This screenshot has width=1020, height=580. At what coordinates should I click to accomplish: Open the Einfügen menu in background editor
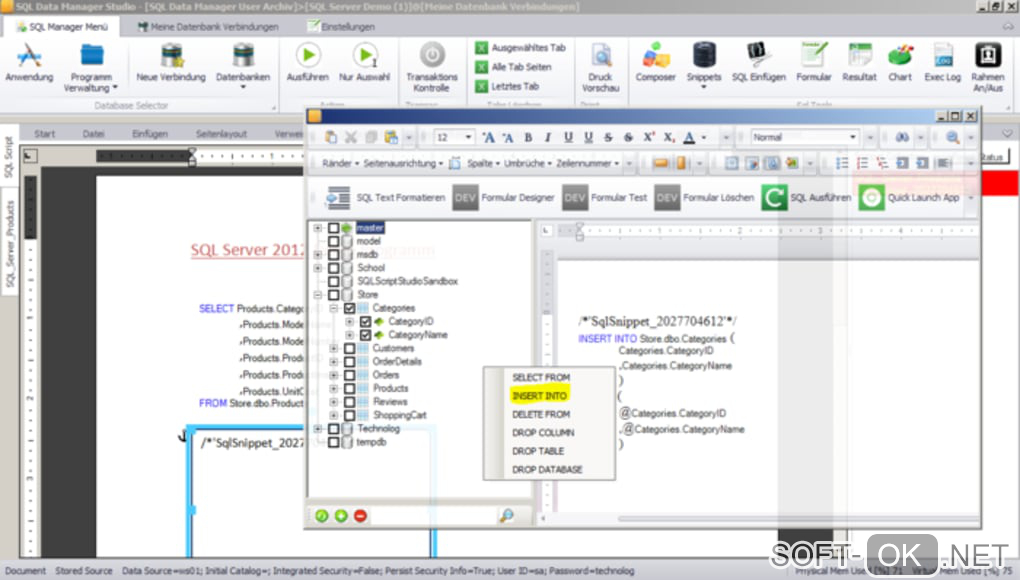(150, 134)
